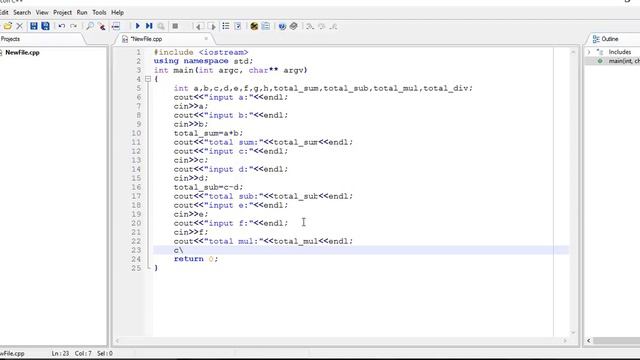Viewport: 640px width, 360px height.
Task: Collapse the code fold marker at line 4
Action: pyautogui.click(x=148, y=79)
